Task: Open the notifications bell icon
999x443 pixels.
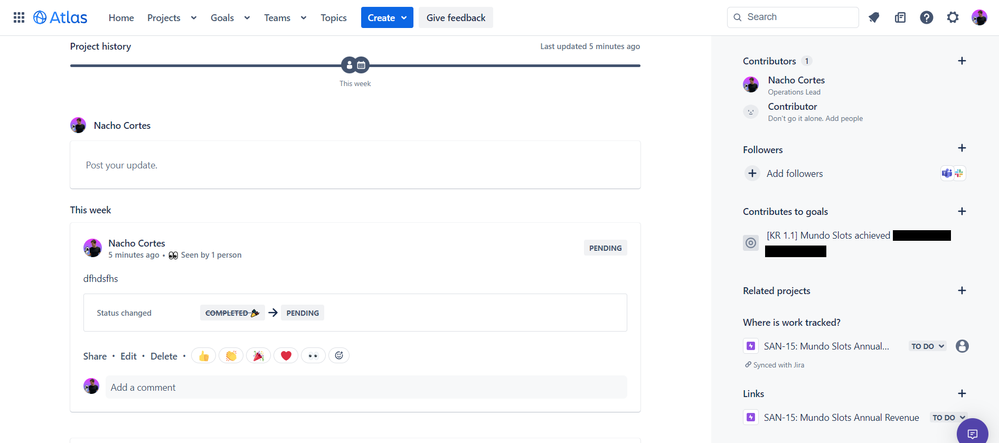Action: click(874, 18)
